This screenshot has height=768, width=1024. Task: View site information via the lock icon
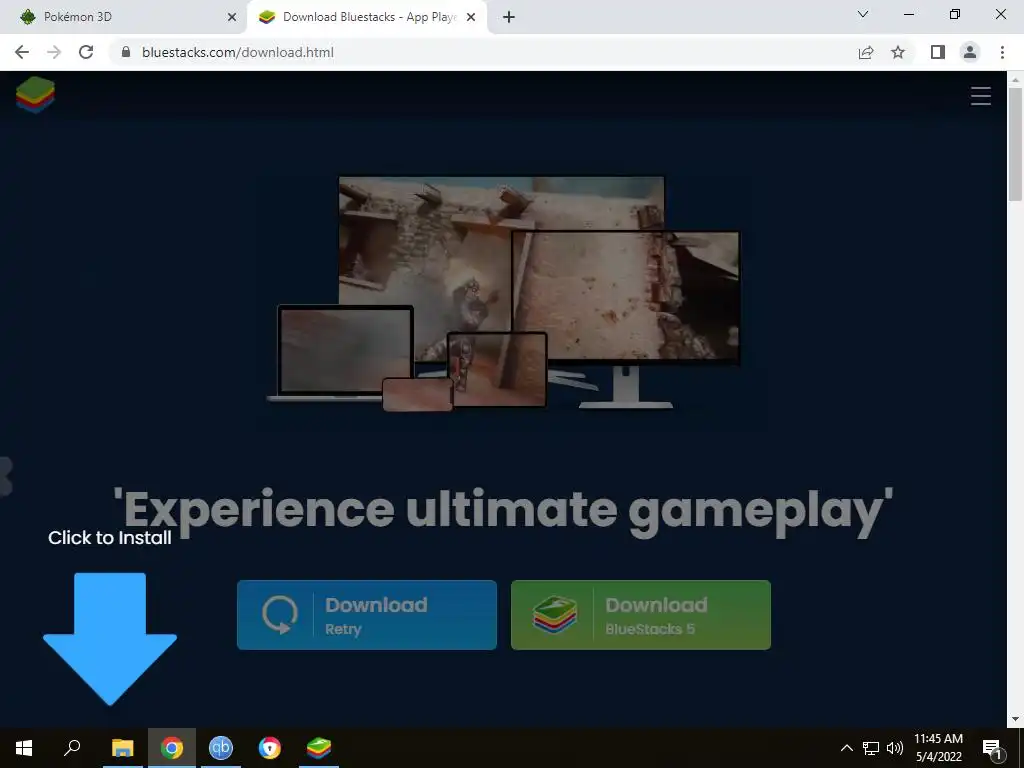(126, 52)
